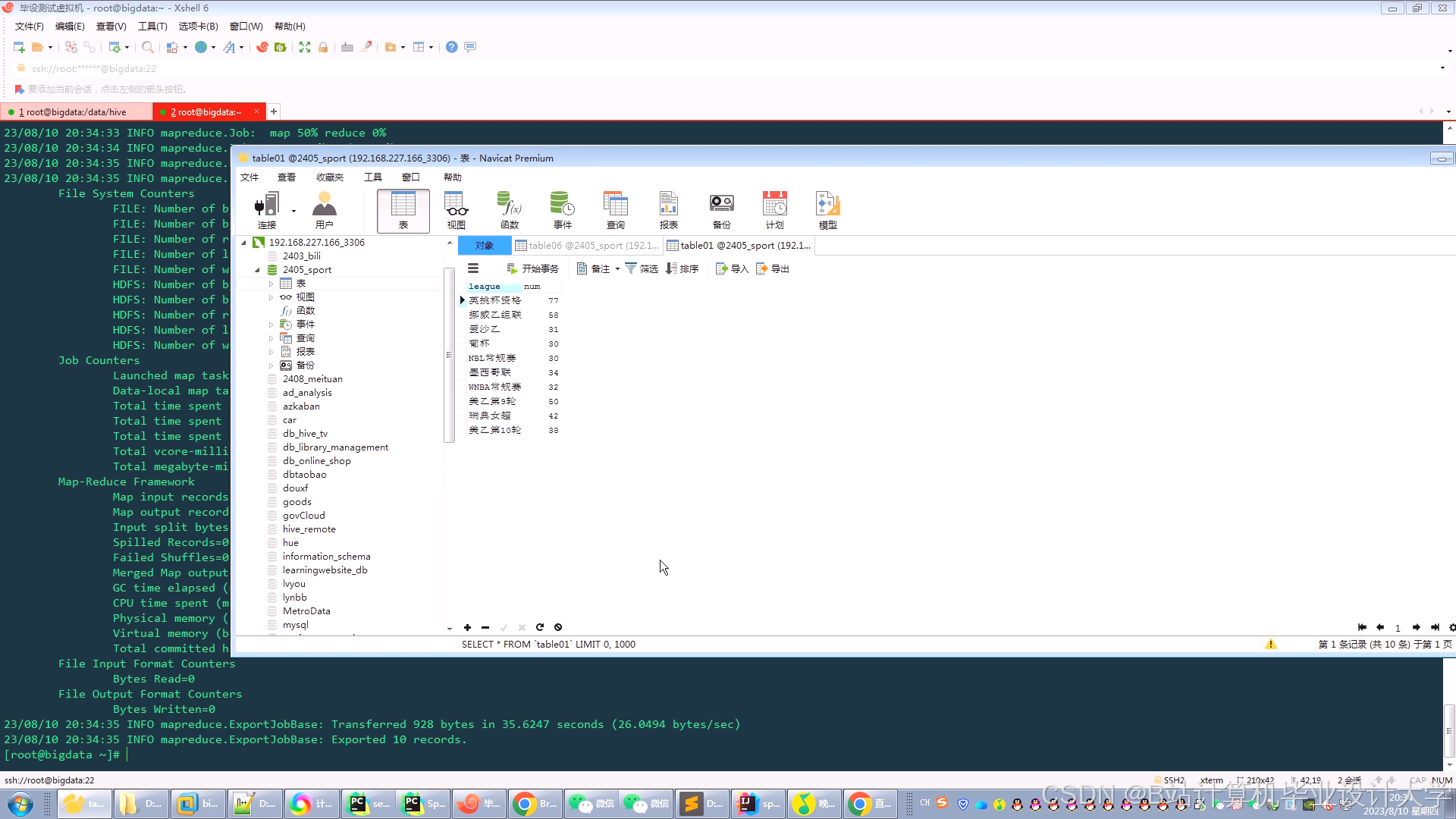Select the db_library_management database

tap(335, 447)
